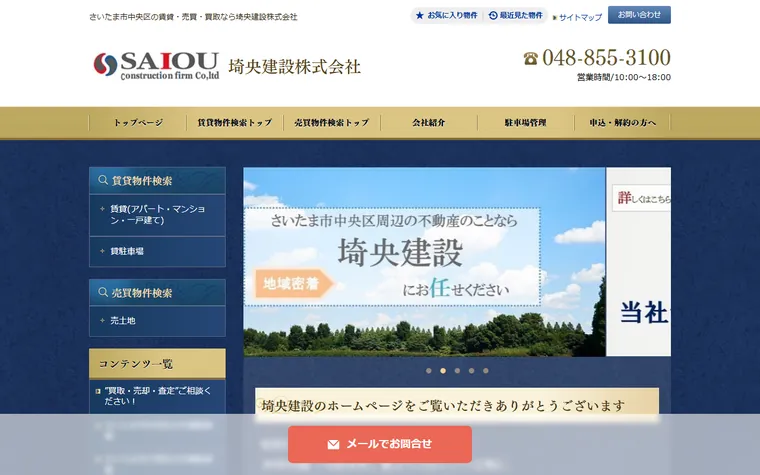Click the コンテンツ一覧 sidebar header
This screenshot has width=760, height=475.
click(x=158, y=364)
